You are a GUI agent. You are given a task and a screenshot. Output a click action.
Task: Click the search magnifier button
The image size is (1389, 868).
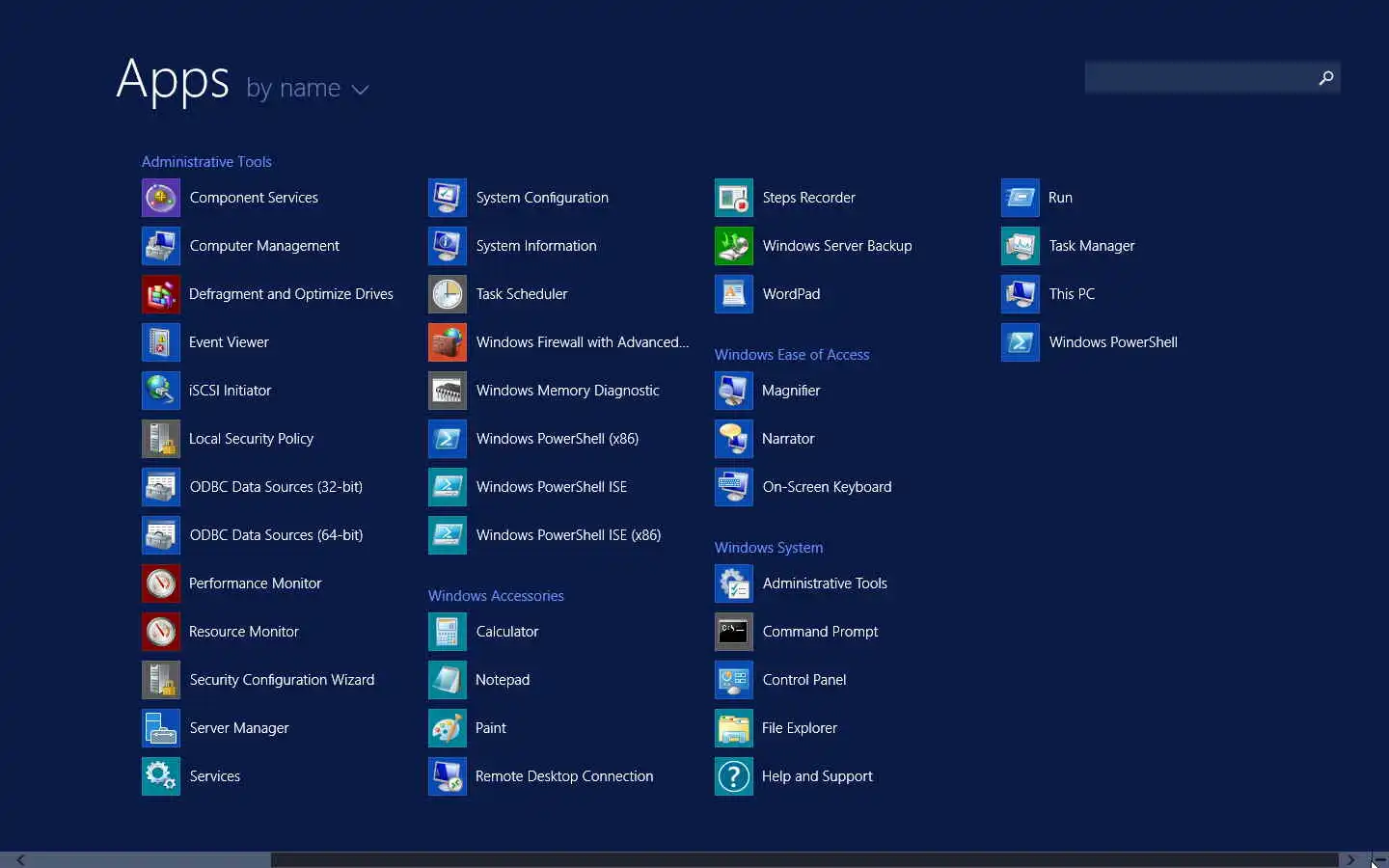(x=1326, y=77)
